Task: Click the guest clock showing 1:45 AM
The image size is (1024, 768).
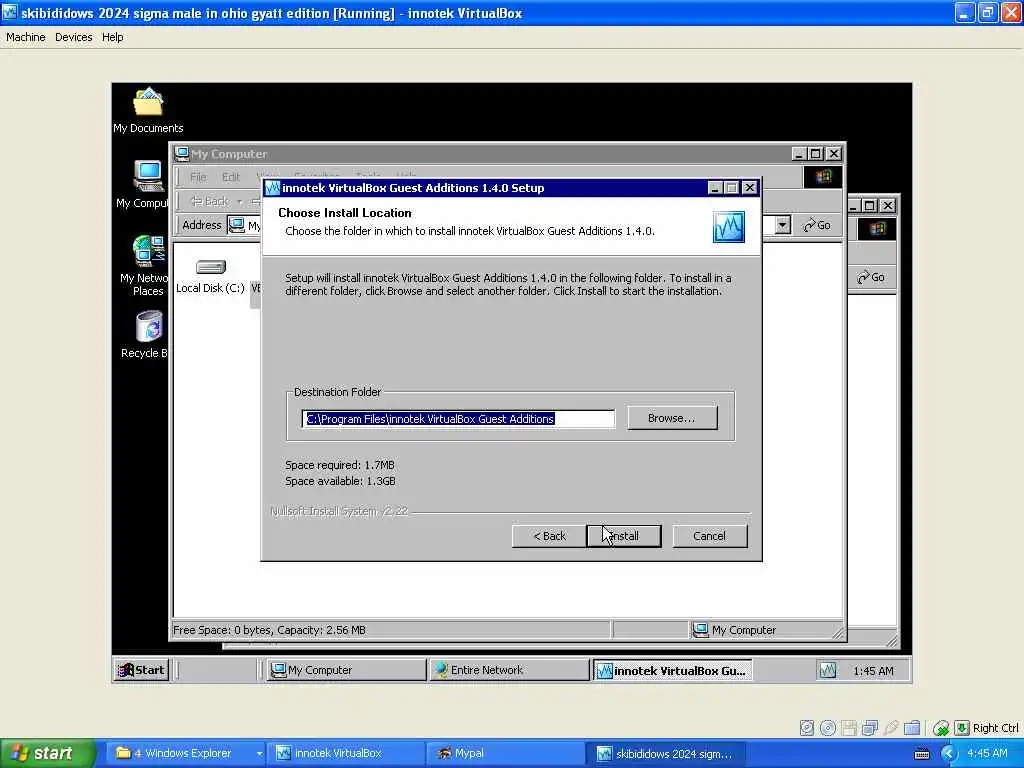Action: (x=873, y=671)
